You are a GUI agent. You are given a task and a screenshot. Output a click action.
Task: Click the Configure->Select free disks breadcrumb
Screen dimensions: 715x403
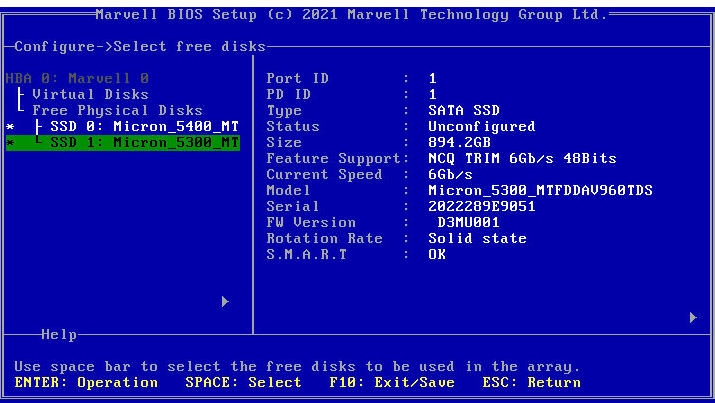tap(140, 46)
